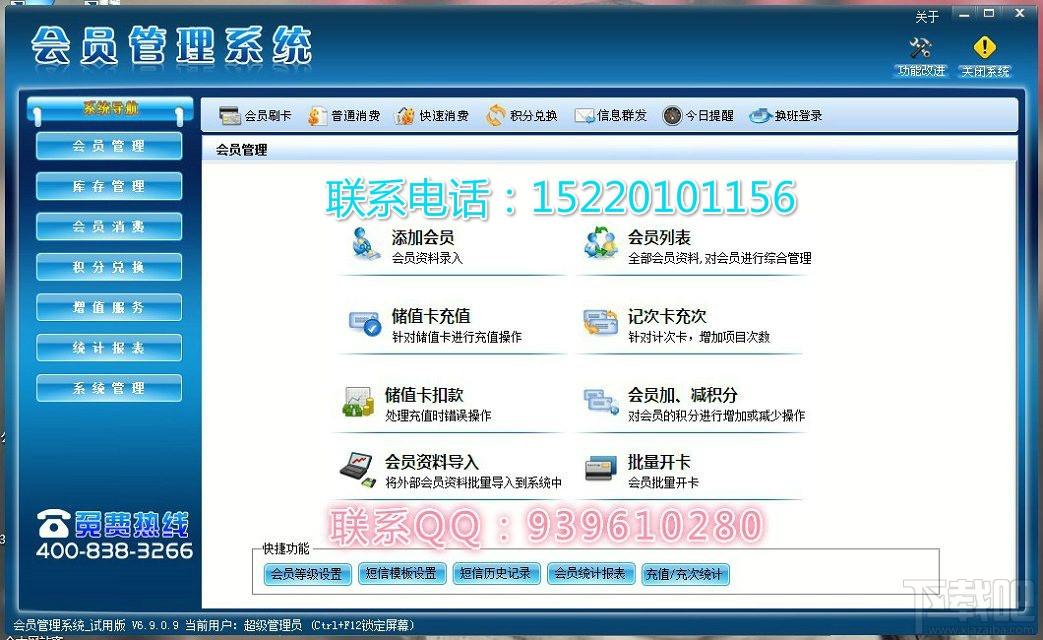1043x640 pixels.
Task: Click the 添加会员 person icon
Action: 364,243
